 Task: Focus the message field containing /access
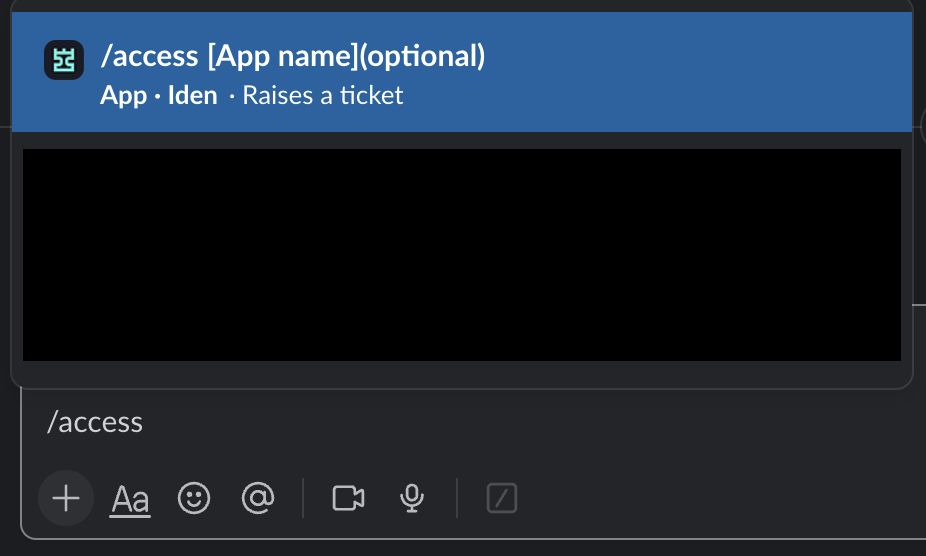[400, 422]
